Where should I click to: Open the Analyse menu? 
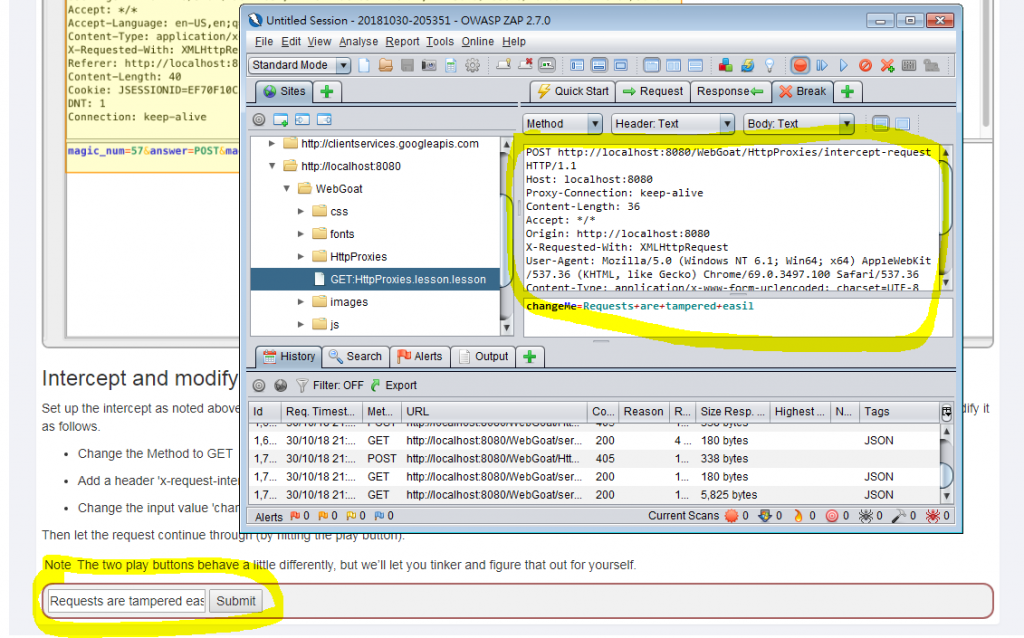[358, 41]
